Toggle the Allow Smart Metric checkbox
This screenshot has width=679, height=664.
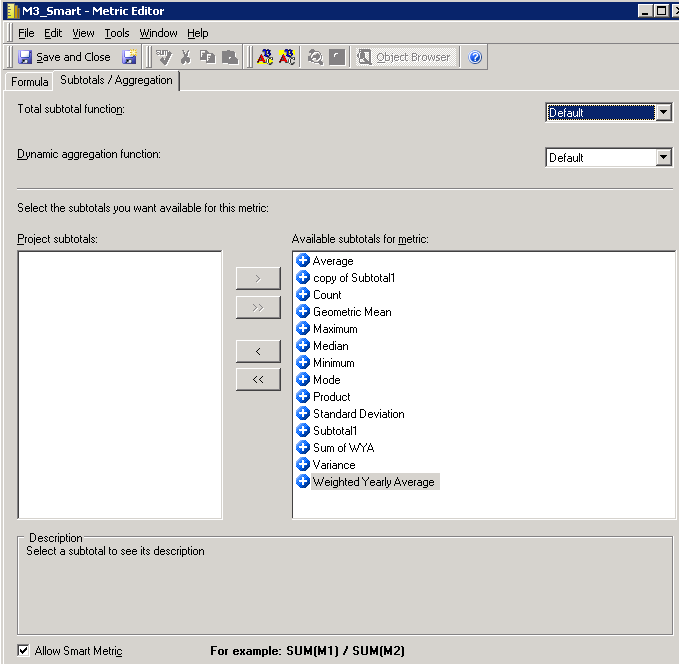(24, 651)
